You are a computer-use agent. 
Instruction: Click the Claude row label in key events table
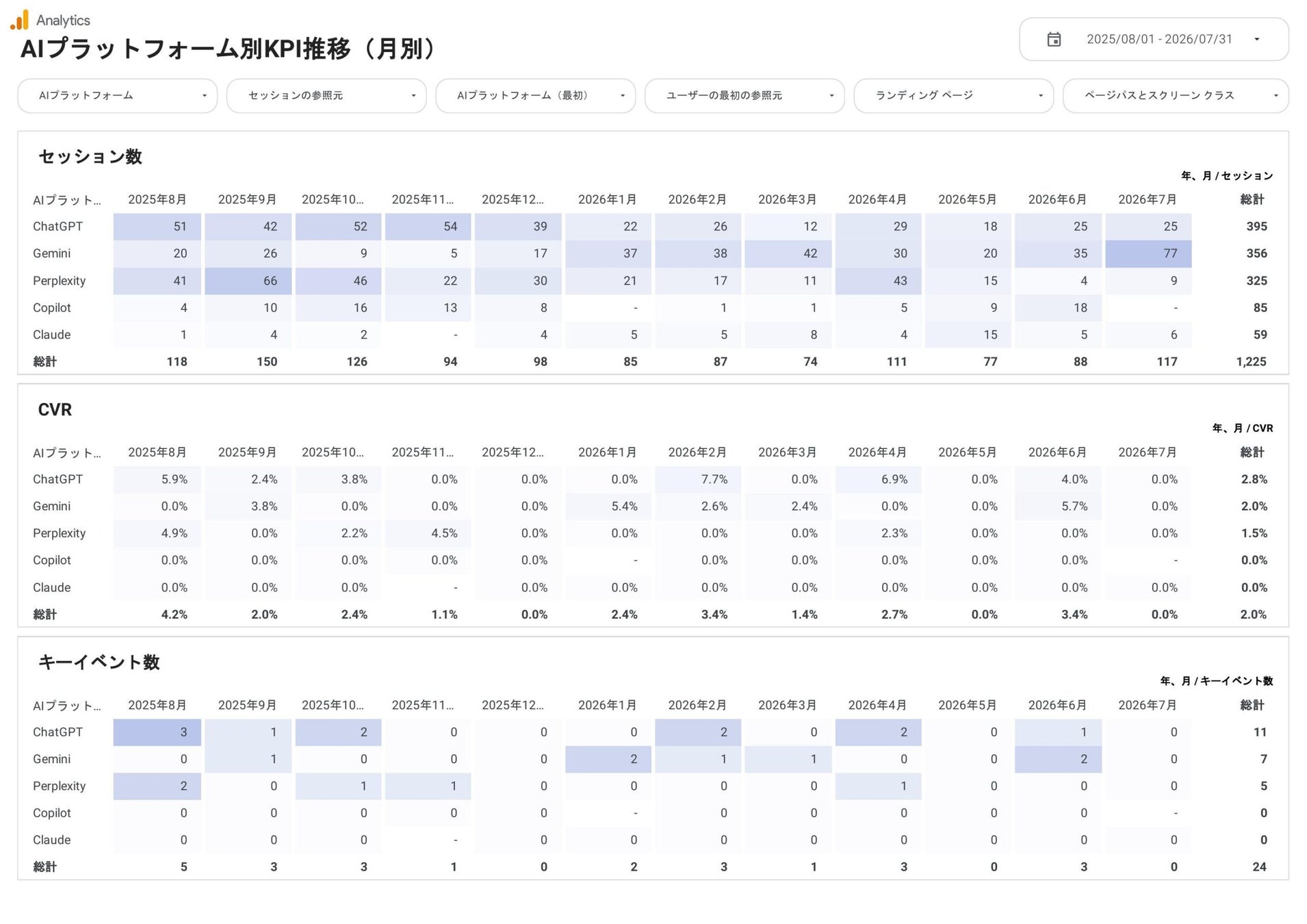[x=52, y=840]
